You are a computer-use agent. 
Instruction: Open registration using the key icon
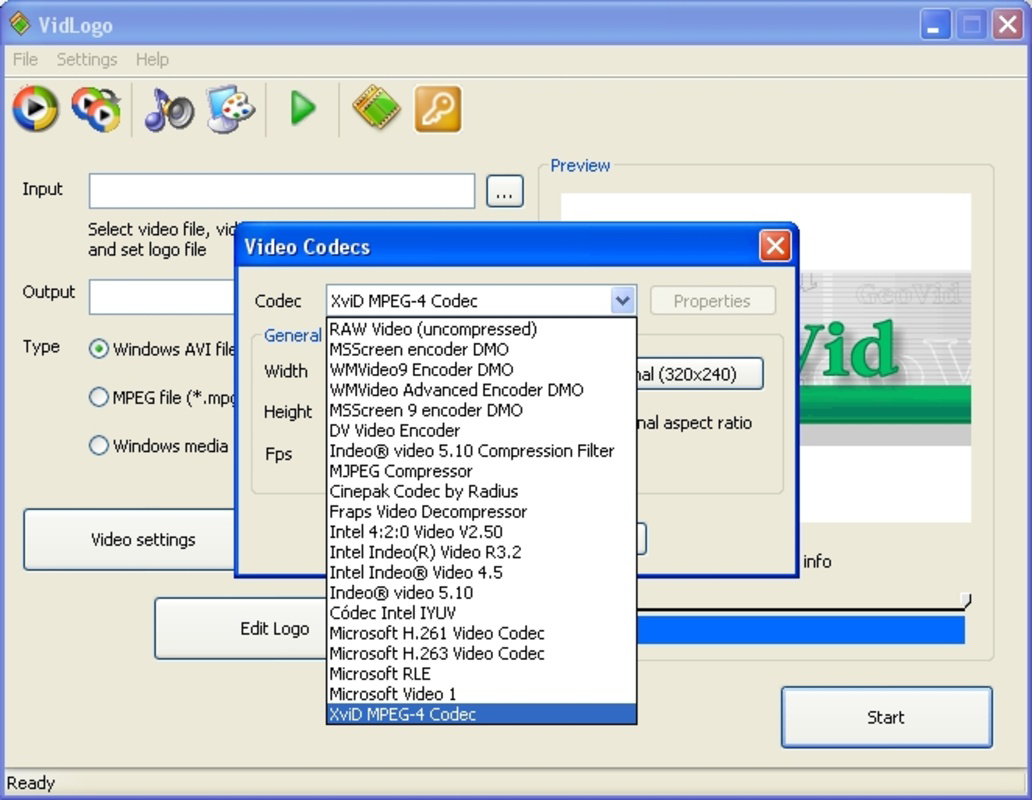pyautogui.click(x=437, y=110)
